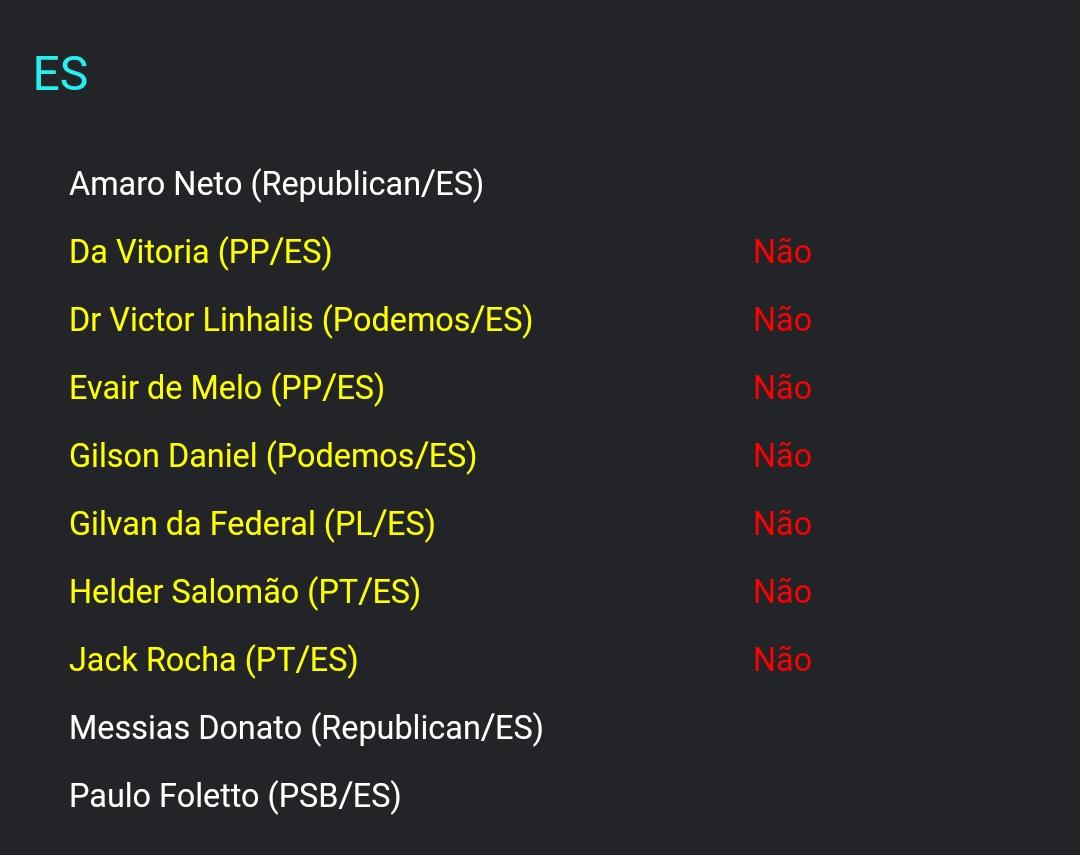Open Dr Victor Linhalis (Podemos/ES) entry
Viewport: 1080px width, 855px height.
tap(300, 320)
